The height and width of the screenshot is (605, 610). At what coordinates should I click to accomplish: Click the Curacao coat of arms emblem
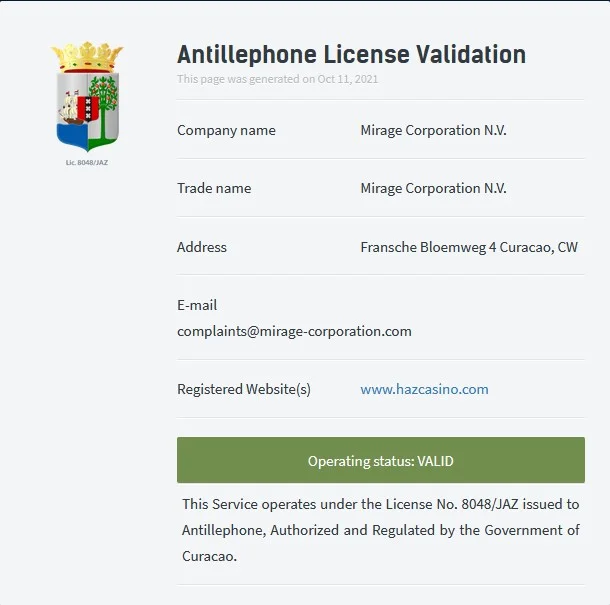pos(87,96)
